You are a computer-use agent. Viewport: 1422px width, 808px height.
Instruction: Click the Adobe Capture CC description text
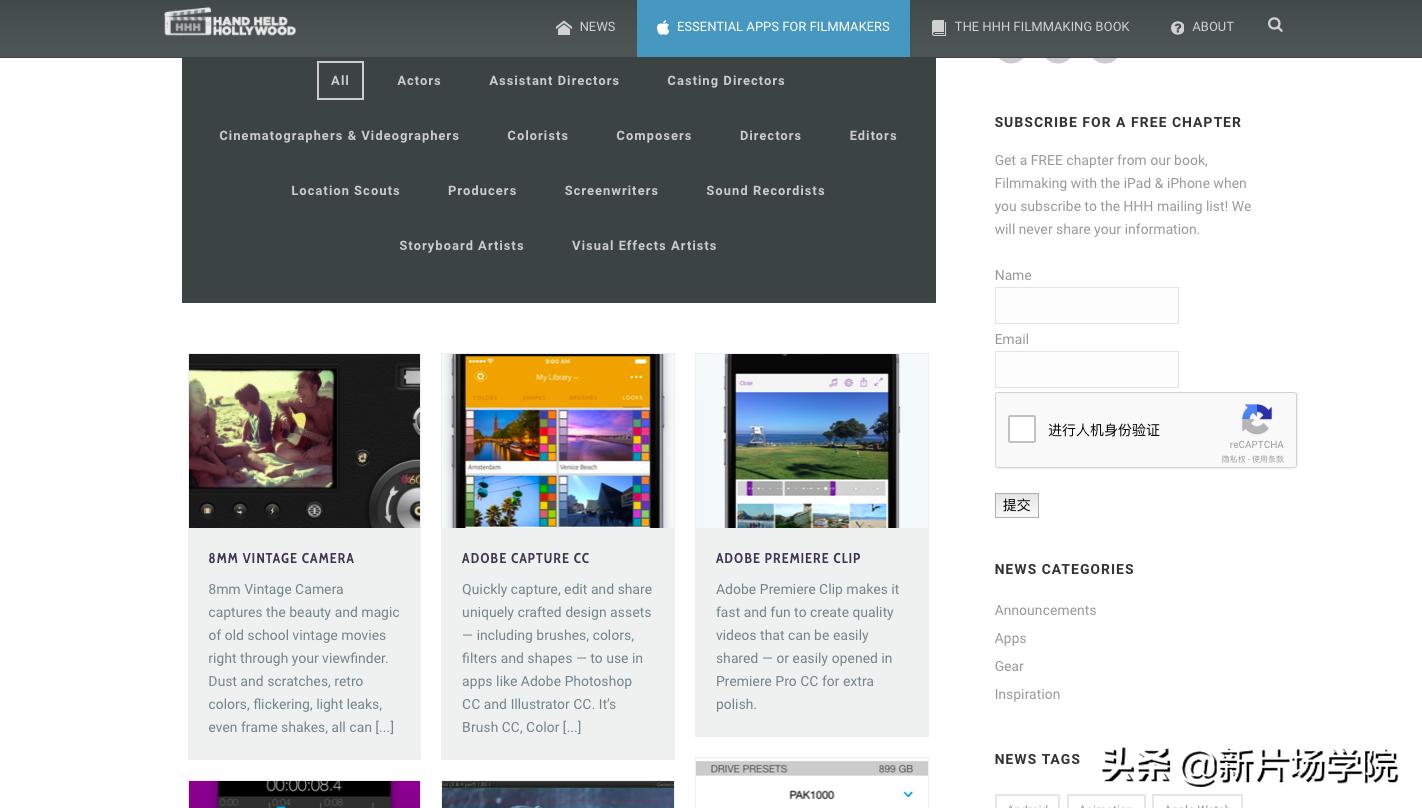tap(557, 658)
